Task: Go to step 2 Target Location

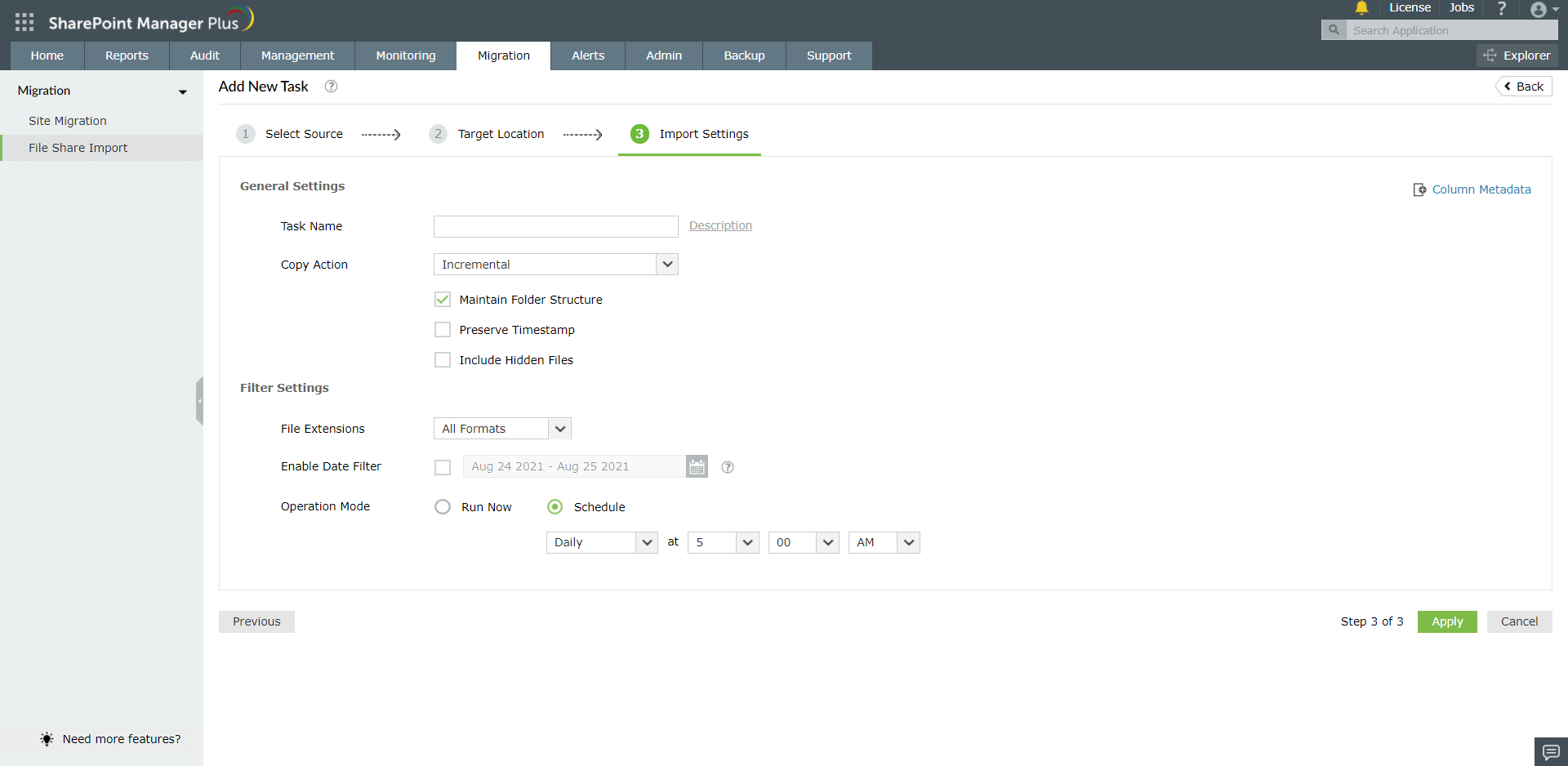Action: (487, 134)
